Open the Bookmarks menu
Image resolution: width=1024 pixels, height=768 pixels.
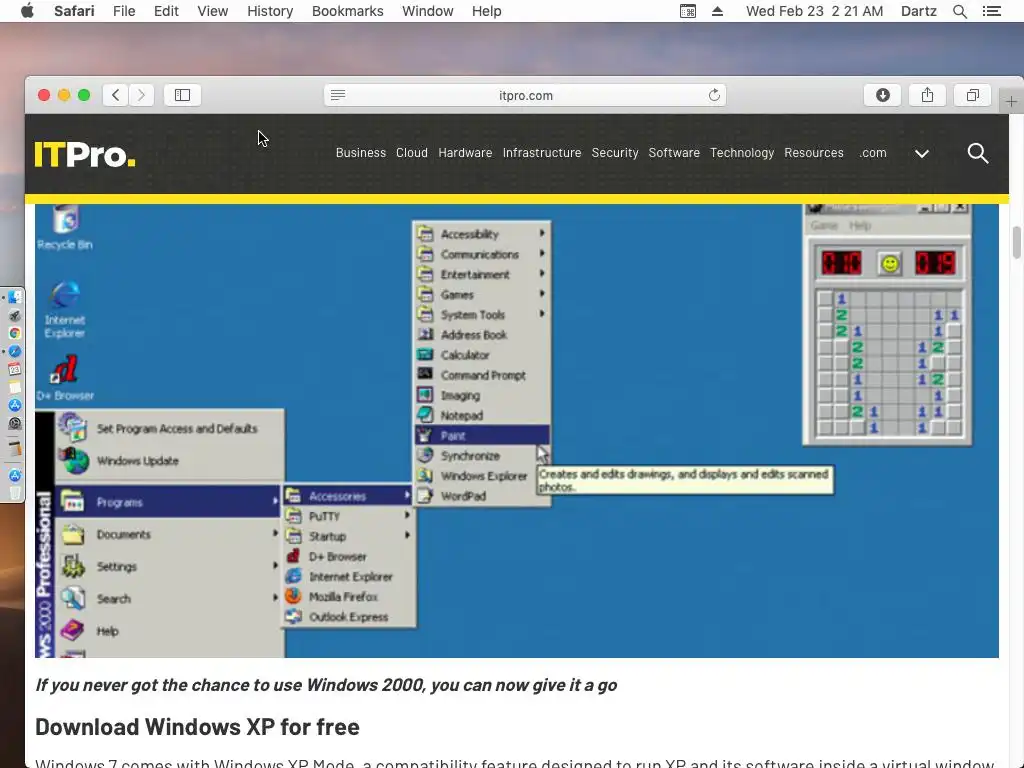pos(347,11)
